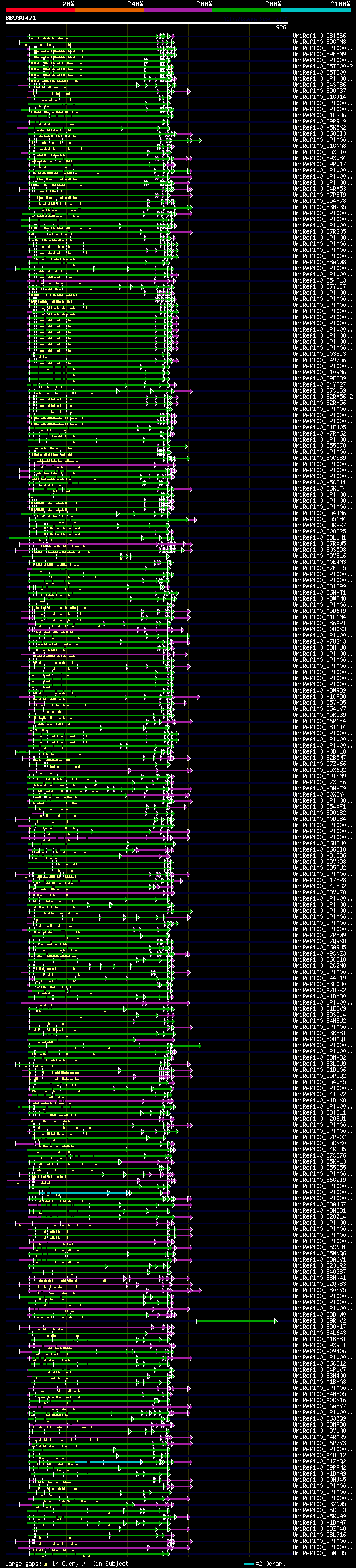Viewport: 356px width, 1568px height.
Task: Click the purple ~60% identity legend bar
Action: [x=177, y=10]
